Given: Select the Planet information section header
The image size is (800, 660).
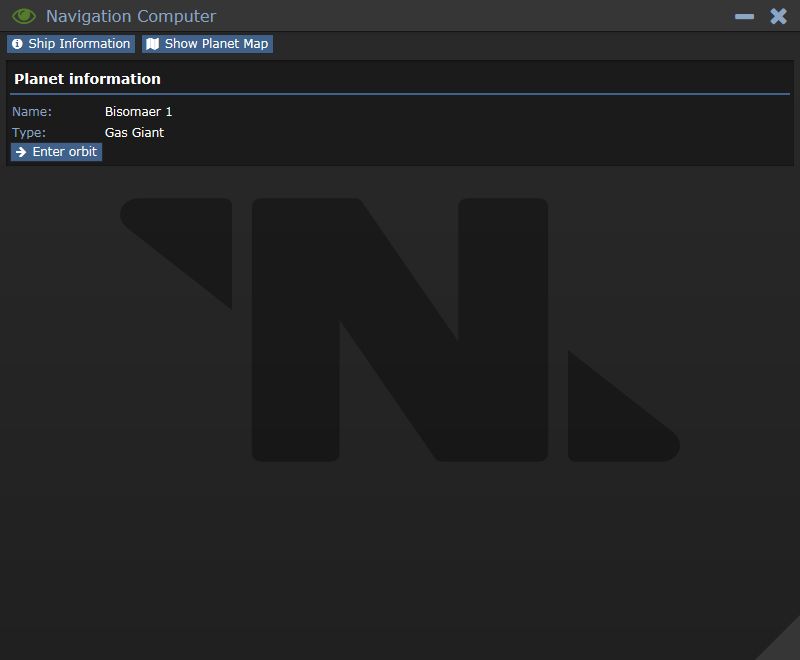Looking at the screenshot, I should (87, 79).
